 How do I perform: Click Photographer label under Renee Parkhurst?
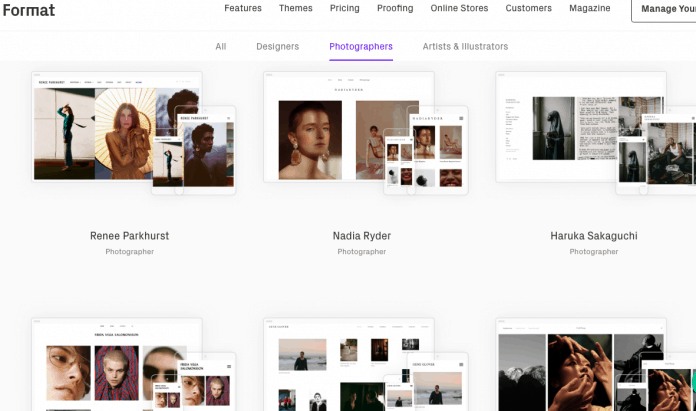[130, 252]
